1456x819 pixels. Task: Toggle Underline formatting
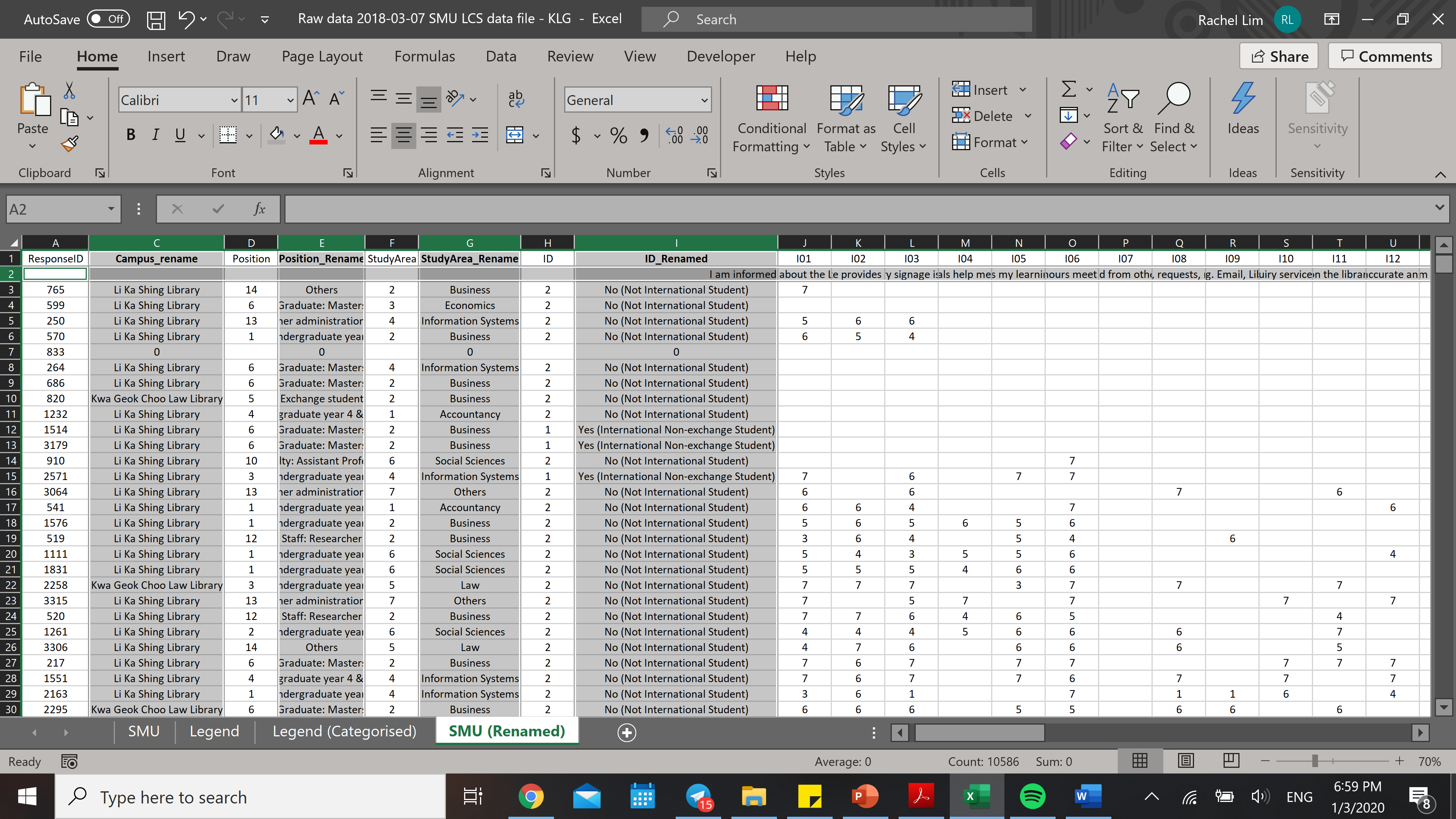coord(180,135)
